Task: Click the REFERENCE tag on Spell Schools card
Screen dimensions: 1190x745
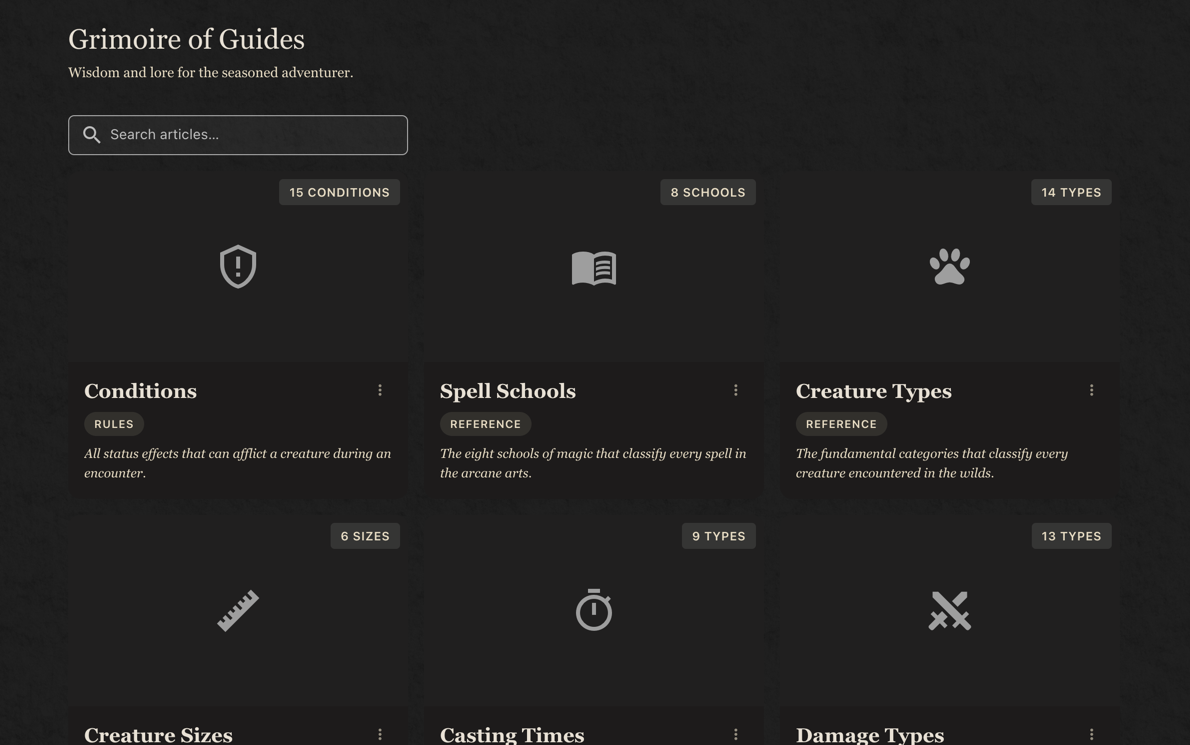Action: click(486, 424)
